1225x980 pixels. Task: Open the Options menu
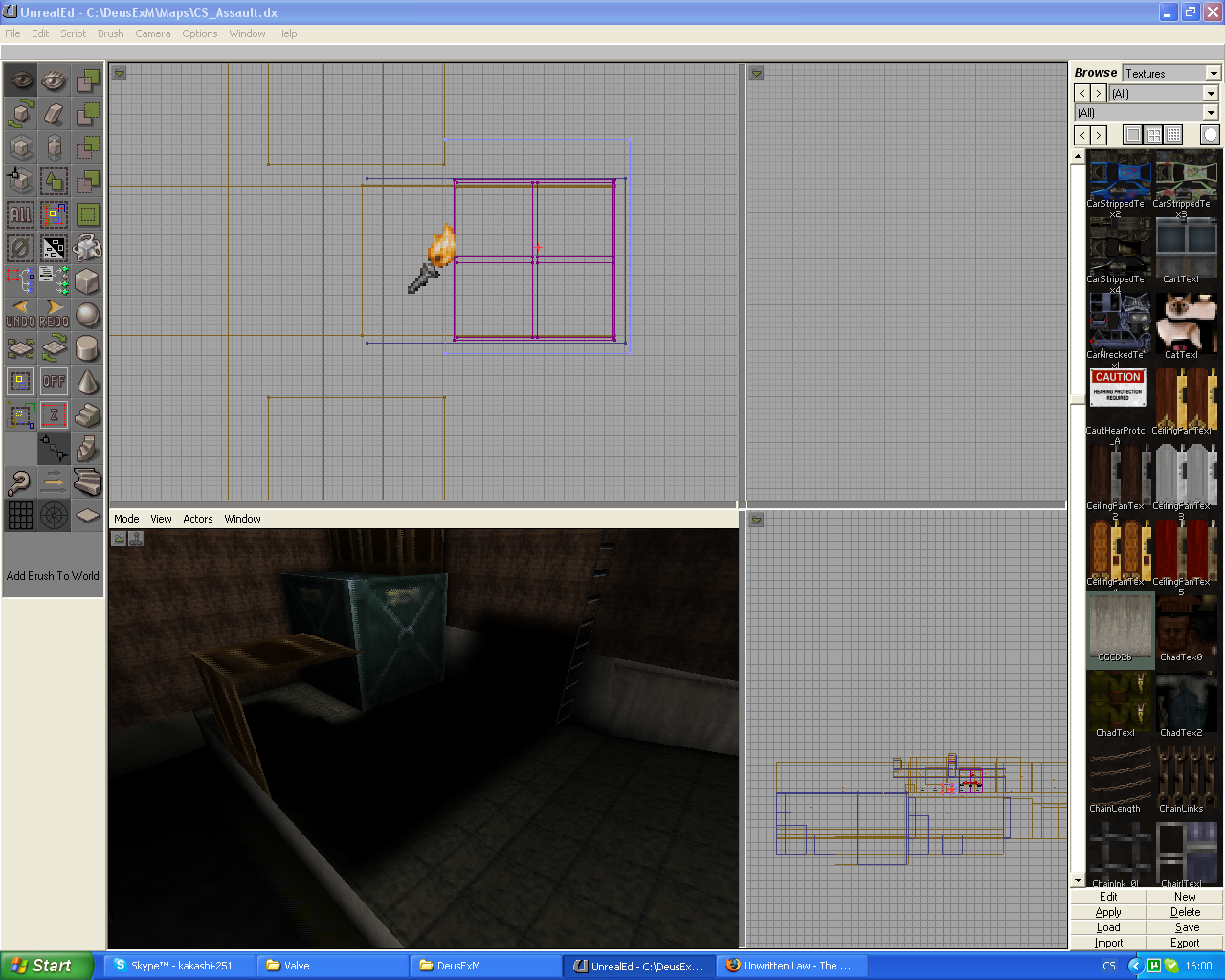click(x=200, y=33)
